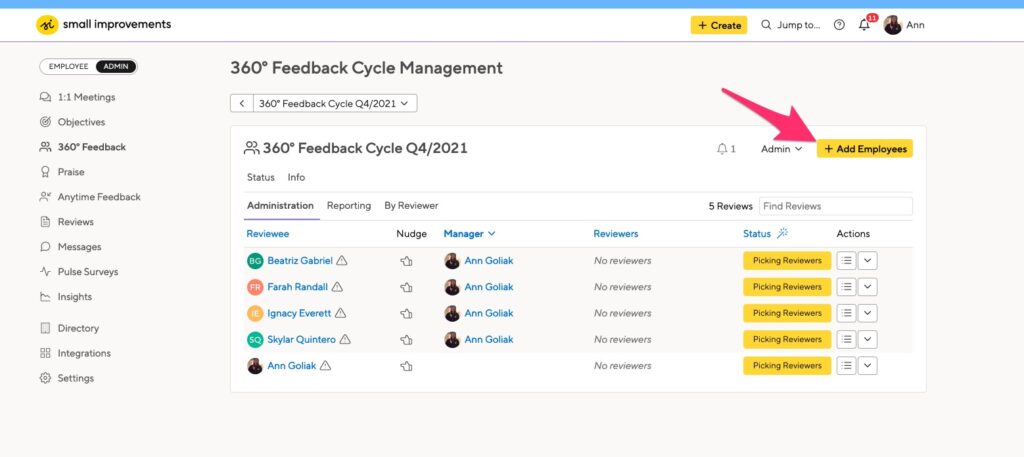The width and height of the screenshot is (1024, 457).
Task: Go back with the left chevron button
Action: 242,103
